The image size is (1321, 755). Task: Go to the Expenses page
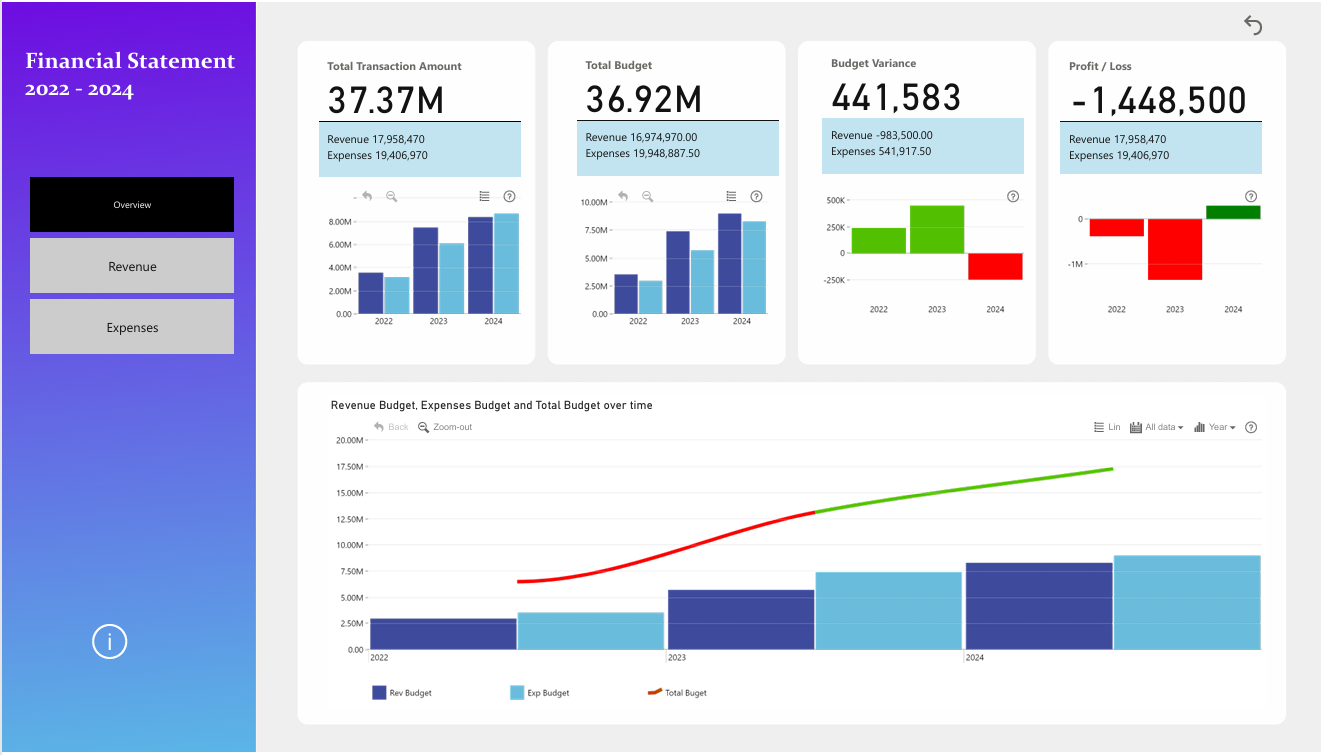[132, 328]
